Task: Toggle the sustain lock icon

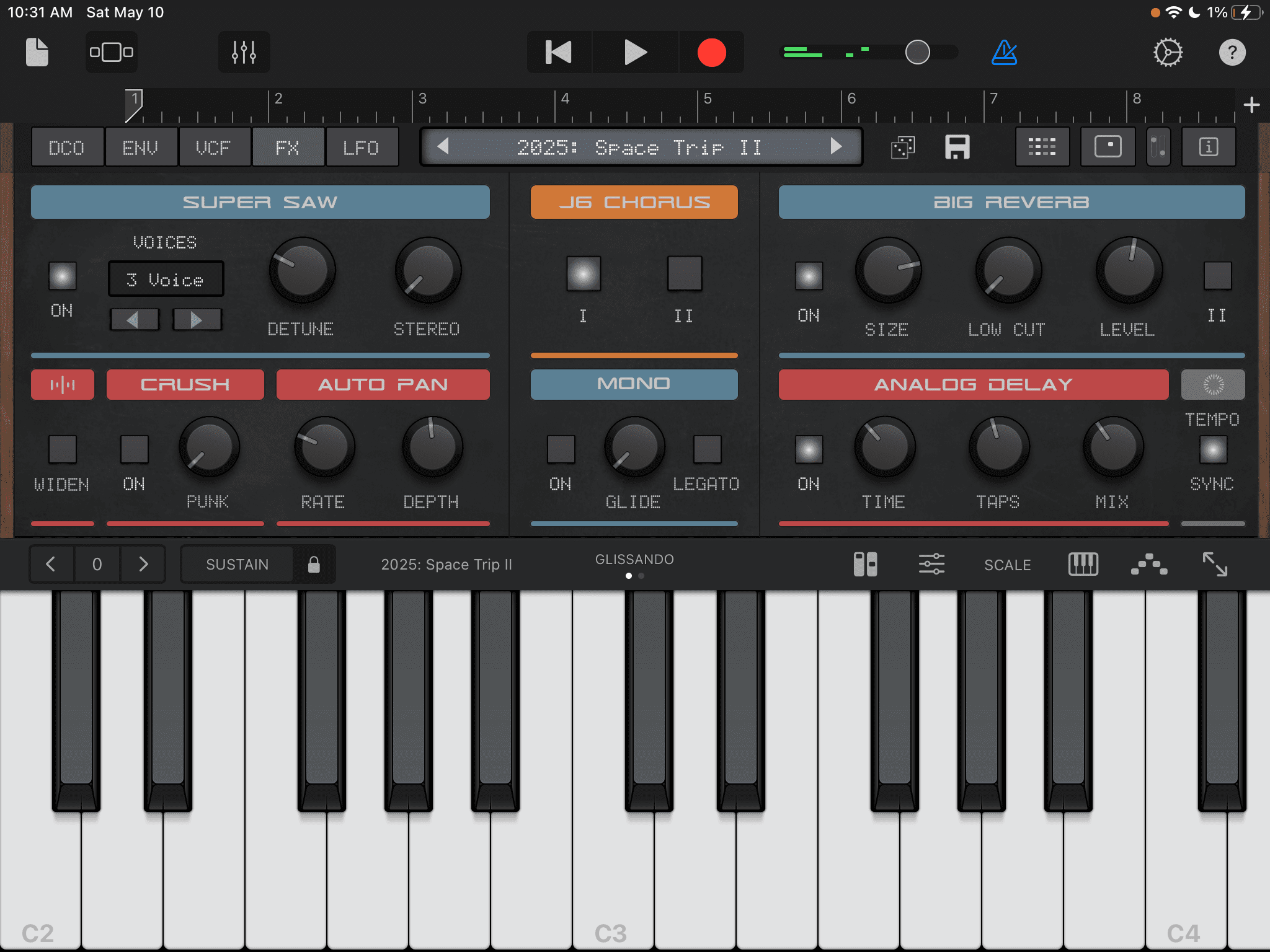Action: (314, 564)
